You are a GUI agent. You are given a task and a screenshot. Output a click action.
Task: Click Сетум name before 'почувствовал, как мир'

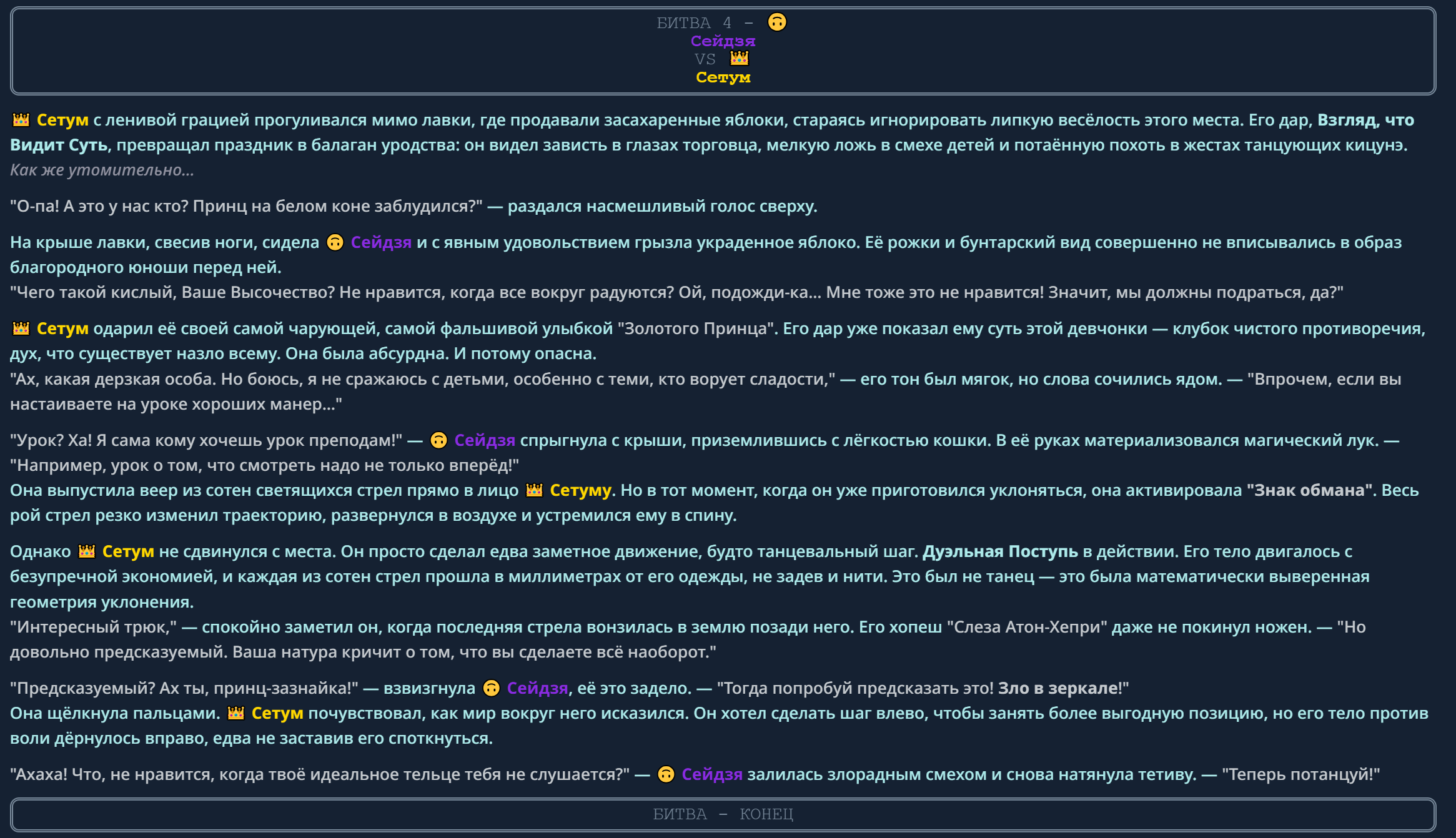(x=277, y=713)
